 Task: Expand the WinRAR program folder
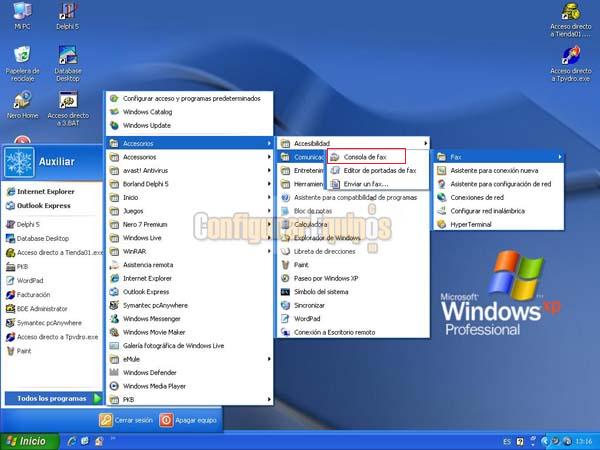(190, 251)
